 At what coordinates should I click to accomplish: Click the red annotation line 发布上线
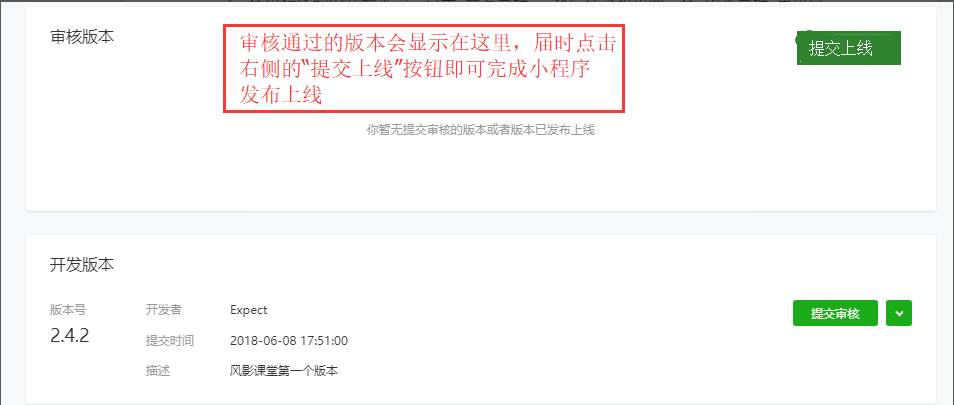click(280, 95)
